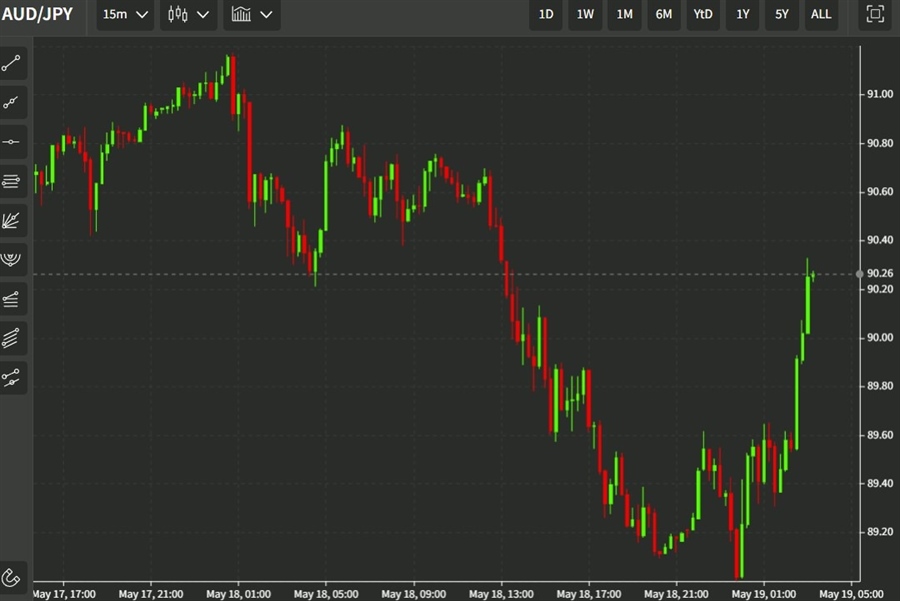The height and width of the screenshot is (601, 900).
Task: Toggle the magnet snap mode
Action: (13, 577)
